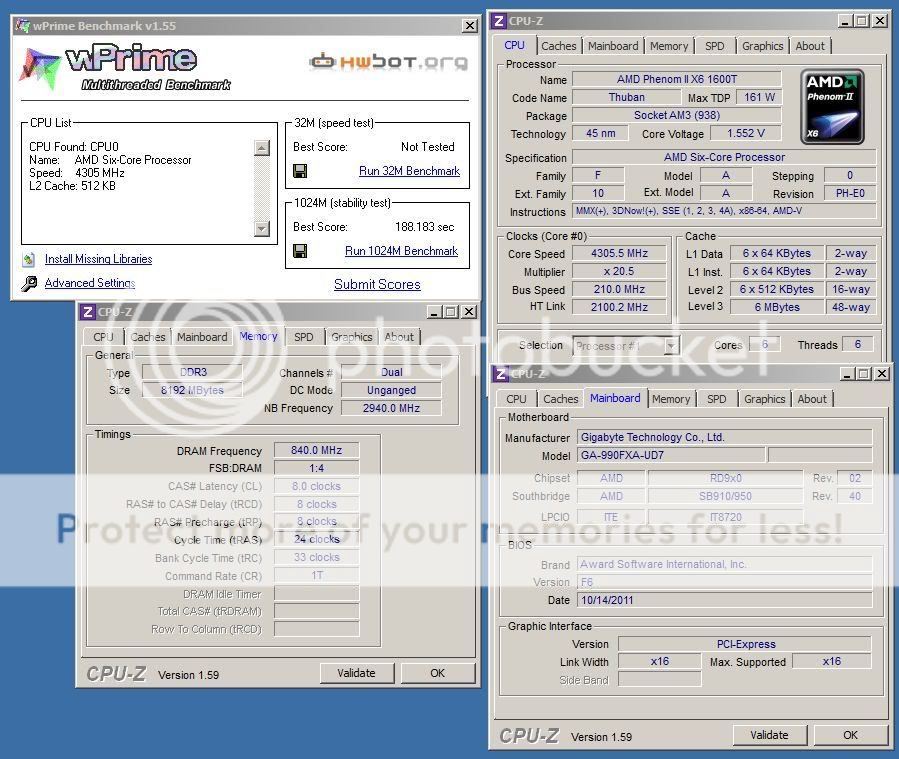899x759 pixels.
Task: Open the SPD tab in the CPU-Z processor window
Action: 714,46
